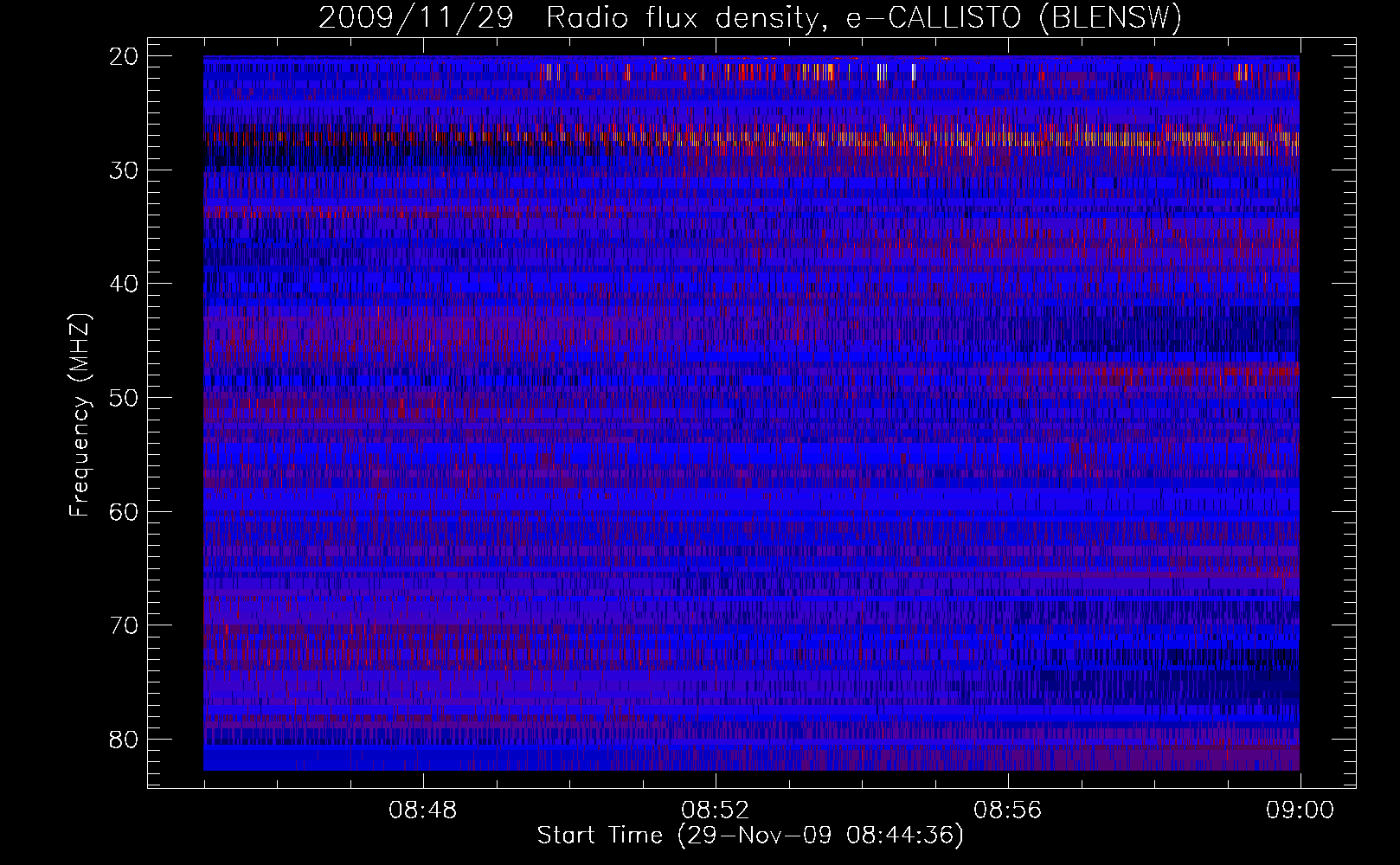Click the frequency tick label 20
This screenshot has width=1400, height=865.
(125, 56)
